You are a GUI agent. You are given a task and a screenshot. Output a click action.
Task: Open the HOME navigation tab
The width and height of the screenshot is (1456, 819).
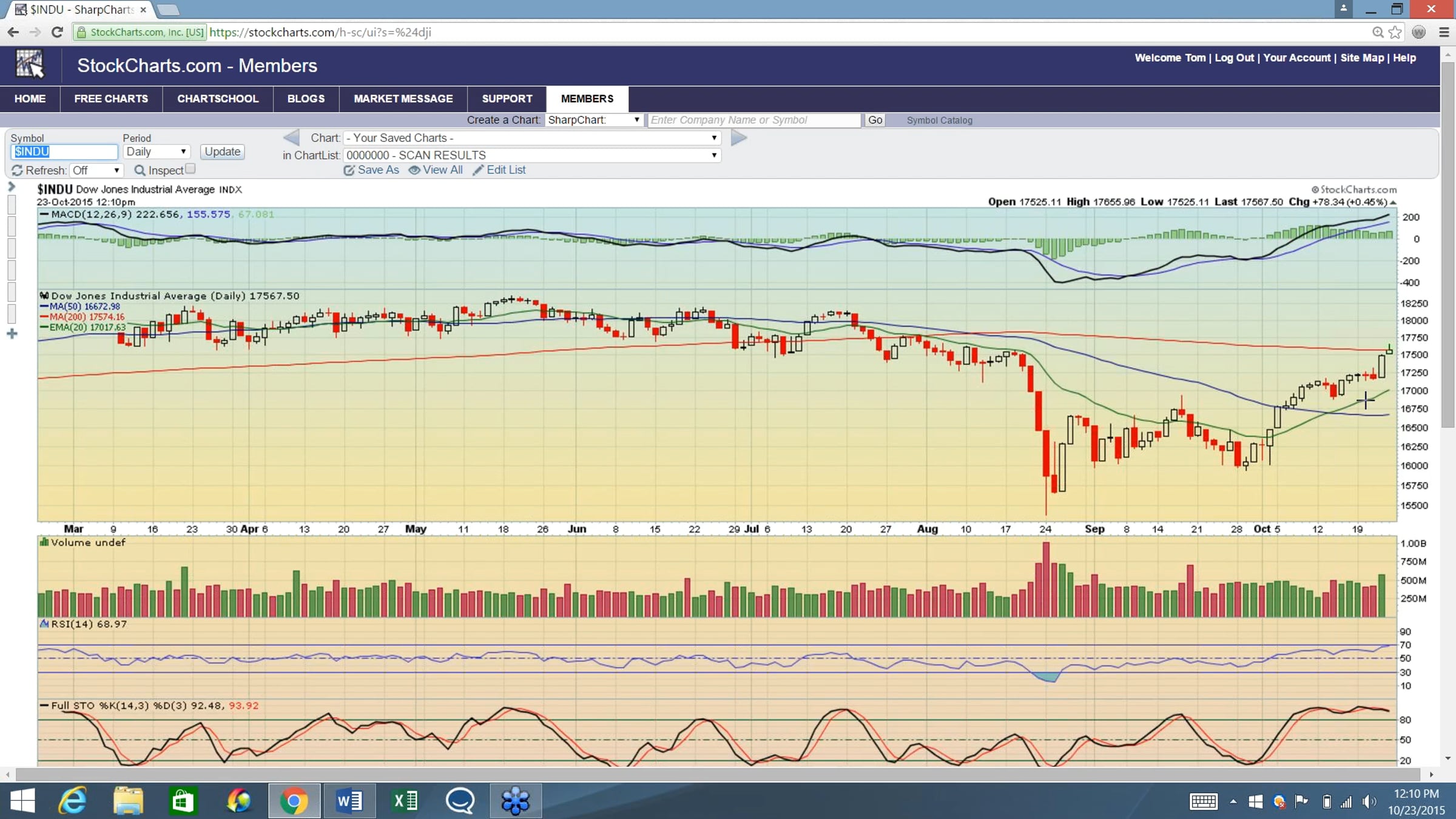pyautogui.click(x=30, y=99)
